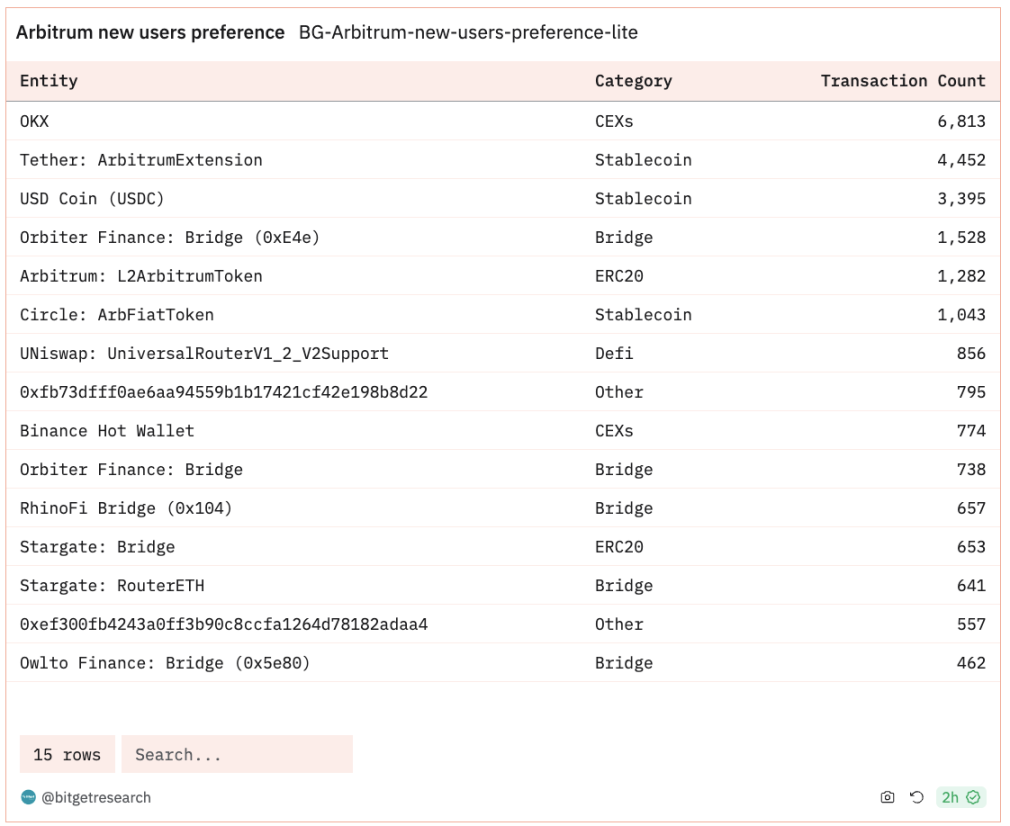Open the @bitgetresearch profile link
Image resolution: width=1010 pixels, height=826 pixels.
(x=96, y=798)
